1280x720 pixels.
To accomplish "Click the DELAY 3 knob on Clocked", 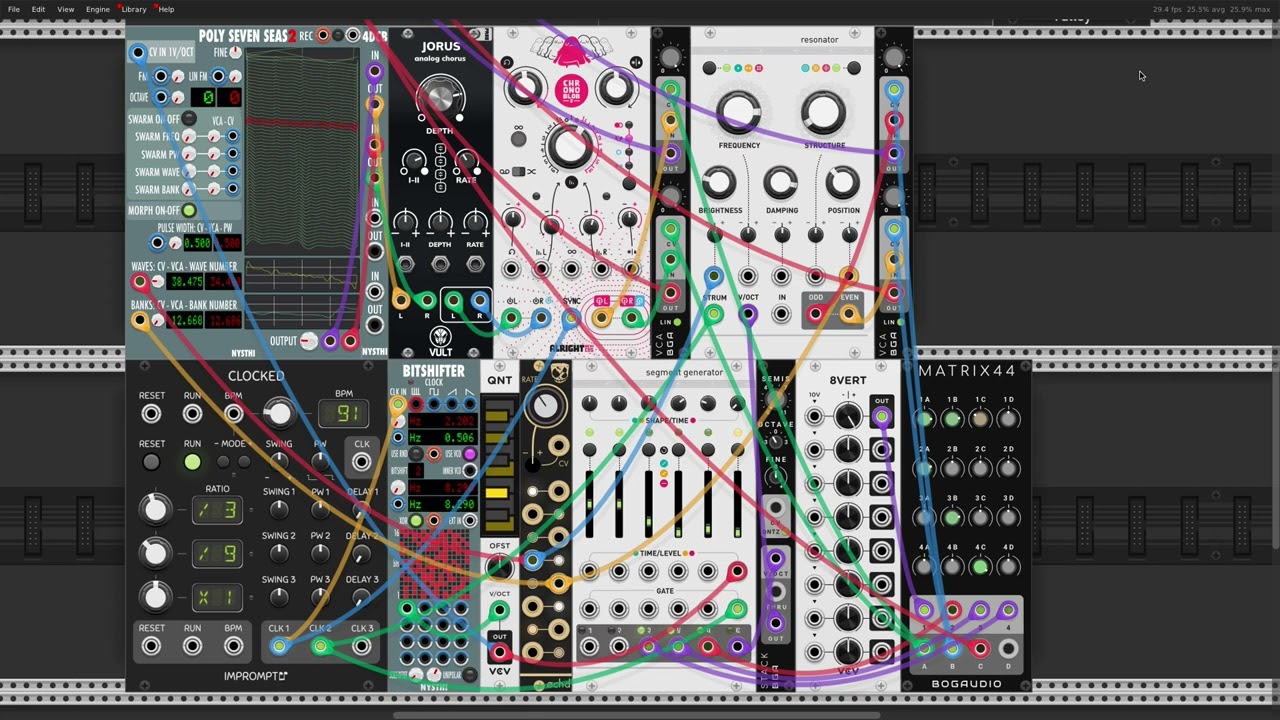I will pos(361,597).
